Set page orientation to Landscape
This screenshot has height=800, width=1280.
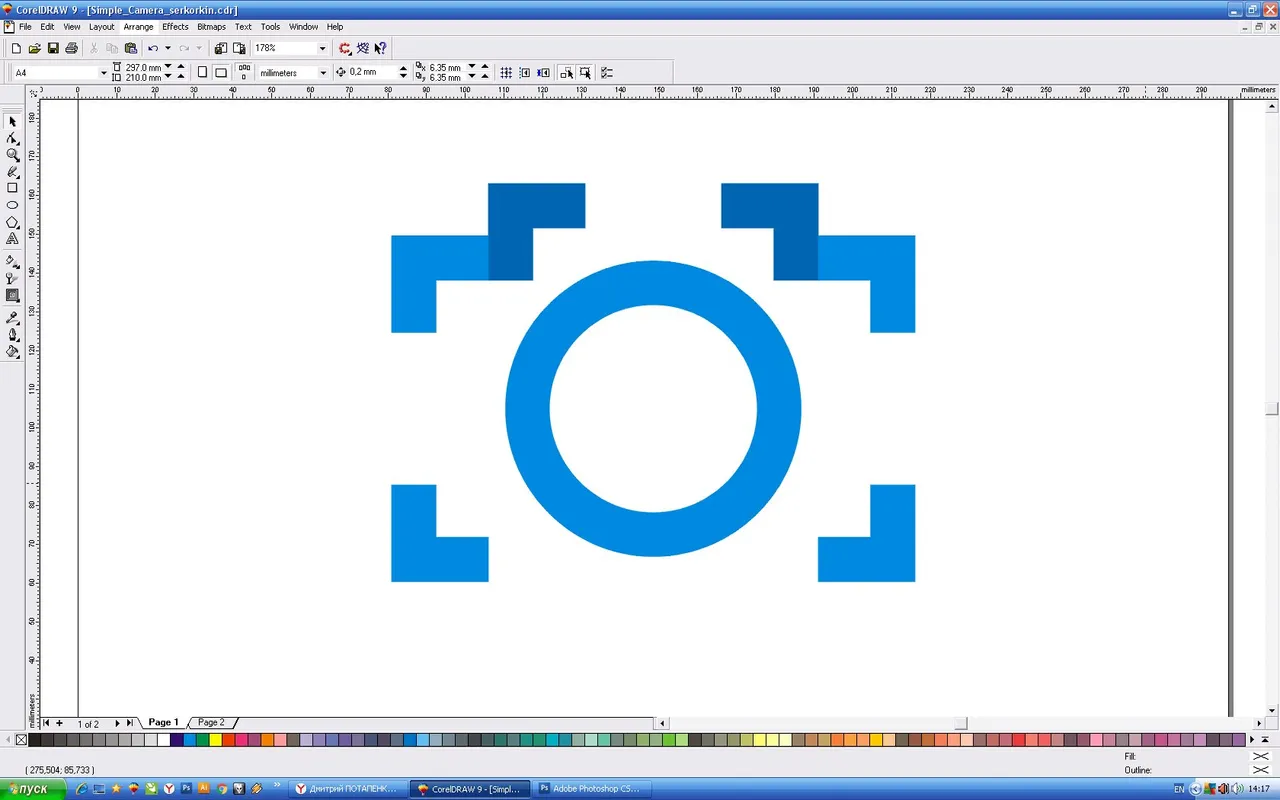221,73
